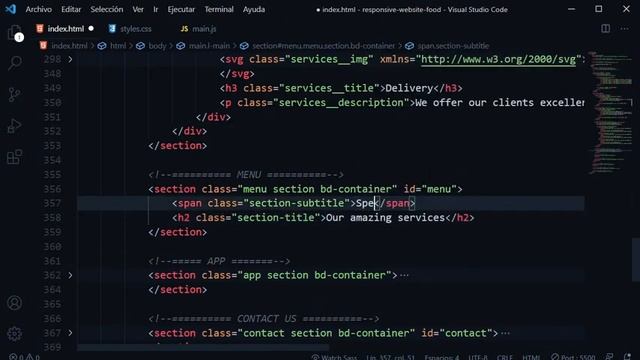Viewport: 640px width, 360px height.
Task: Click the code minimap preview
Action: [x=610, y=112]
